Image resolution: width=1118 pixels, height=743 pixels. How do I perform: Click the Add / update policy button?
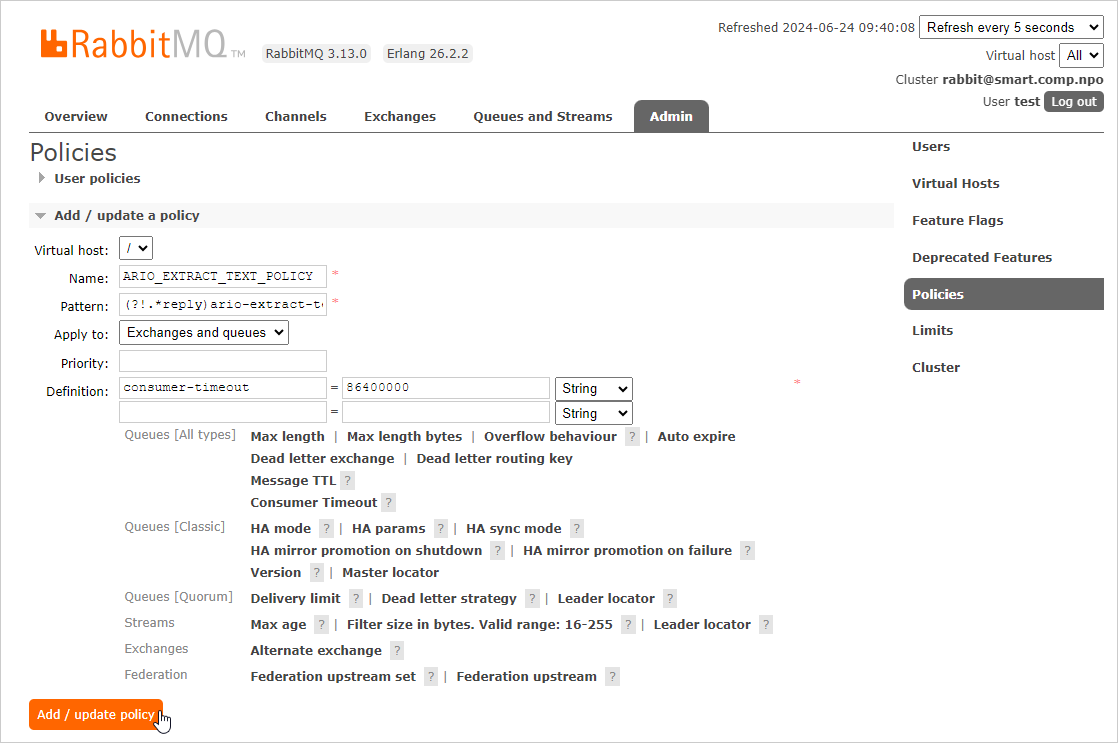point(96,714)
